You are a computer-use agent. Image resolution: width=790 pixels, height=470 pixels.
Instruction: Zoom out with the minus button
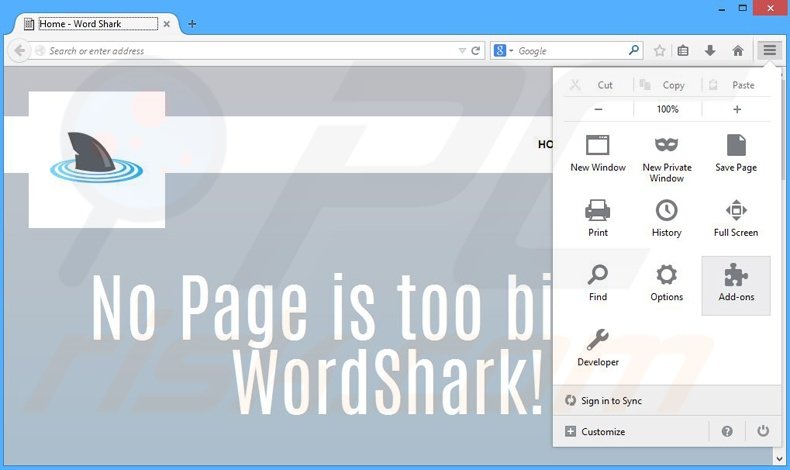(599, 109)
